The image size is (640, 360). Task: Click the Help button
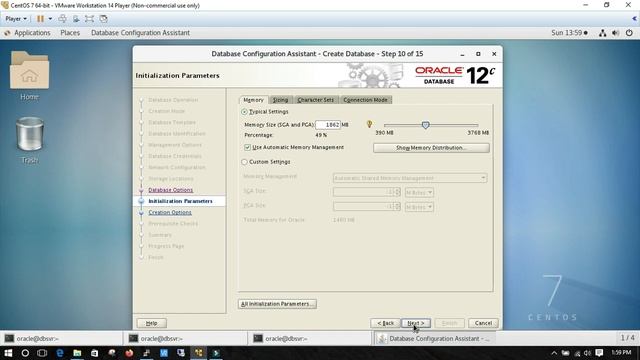tap(151, 323)
